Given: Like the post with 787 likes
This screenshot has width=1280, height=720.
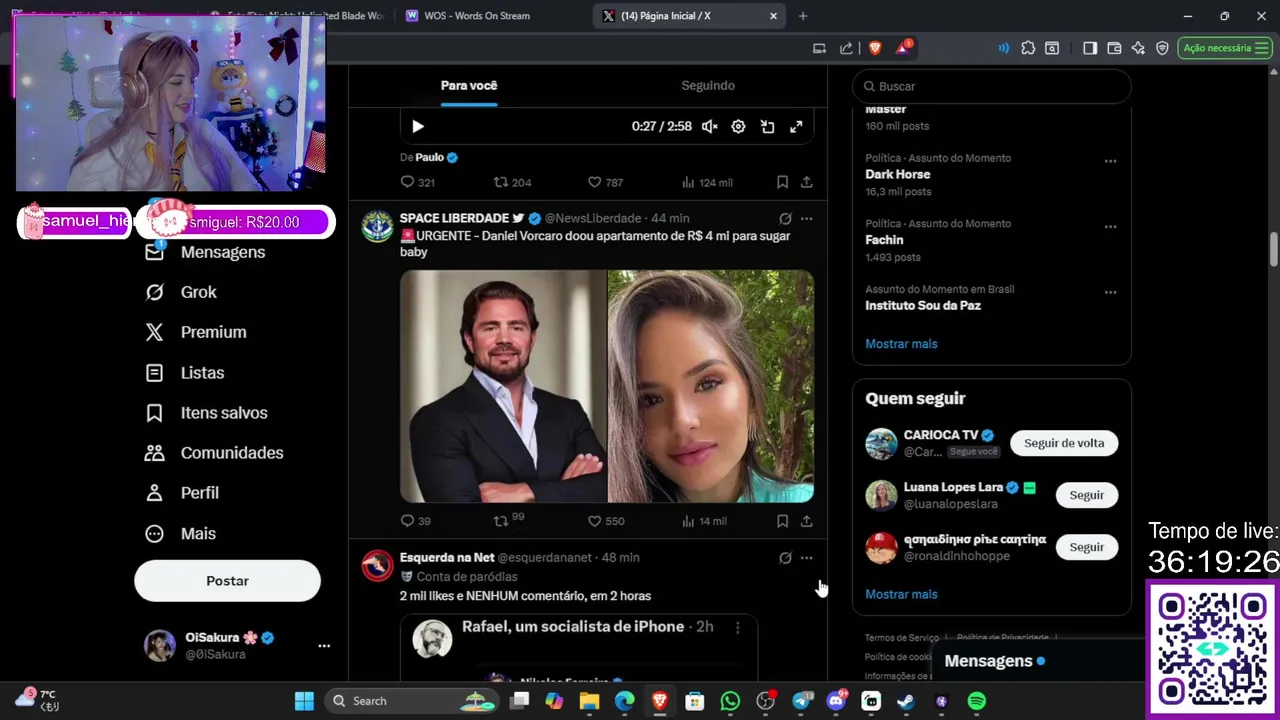Looking at the screenshot, I should (605, 182).
